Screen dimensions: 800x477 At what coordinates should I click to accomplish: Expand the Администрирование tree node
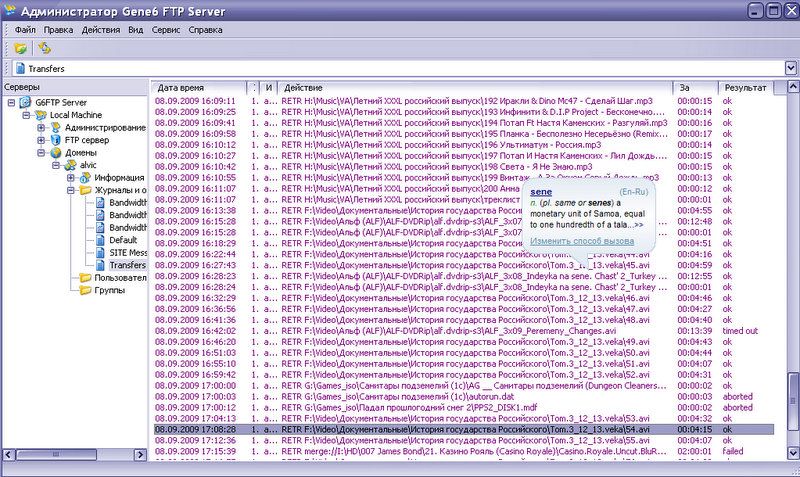(x=41, y=128)
